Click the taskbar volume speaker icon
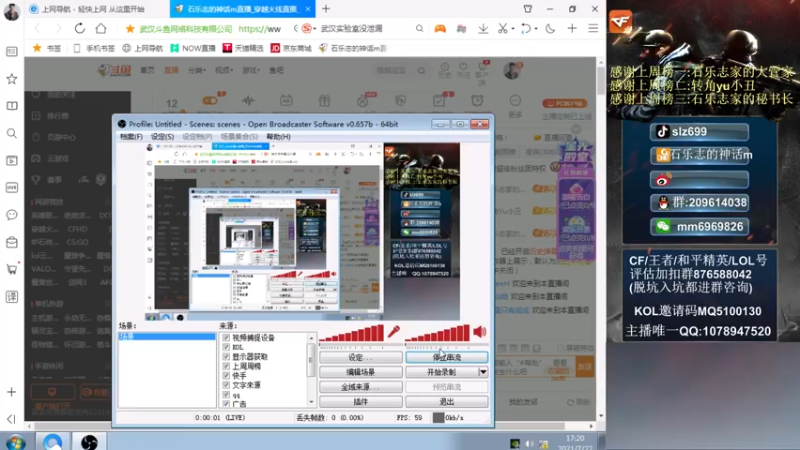Screen dimensions: 800x450 529,444
